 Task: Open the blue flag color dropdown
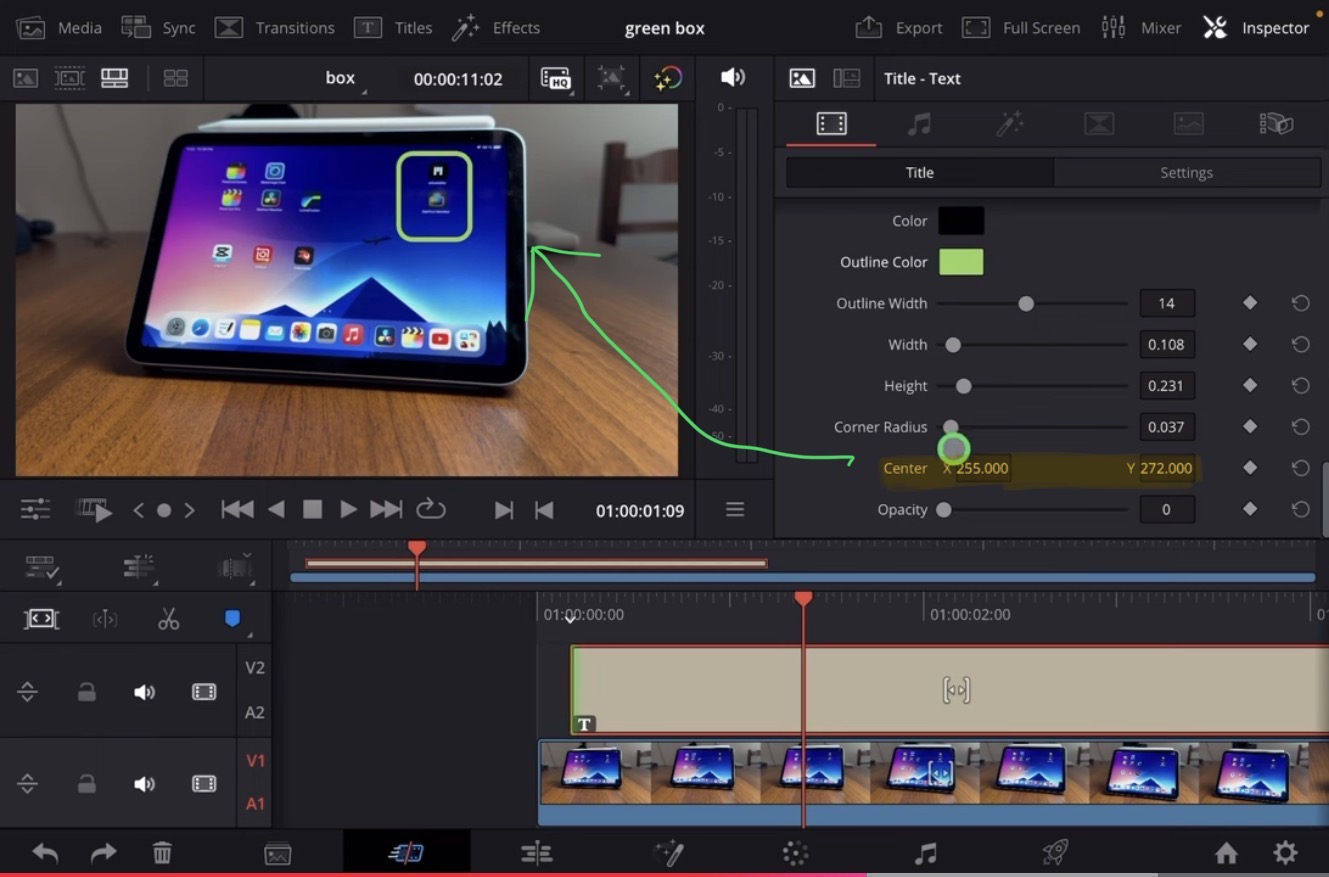tap(233, 620)
